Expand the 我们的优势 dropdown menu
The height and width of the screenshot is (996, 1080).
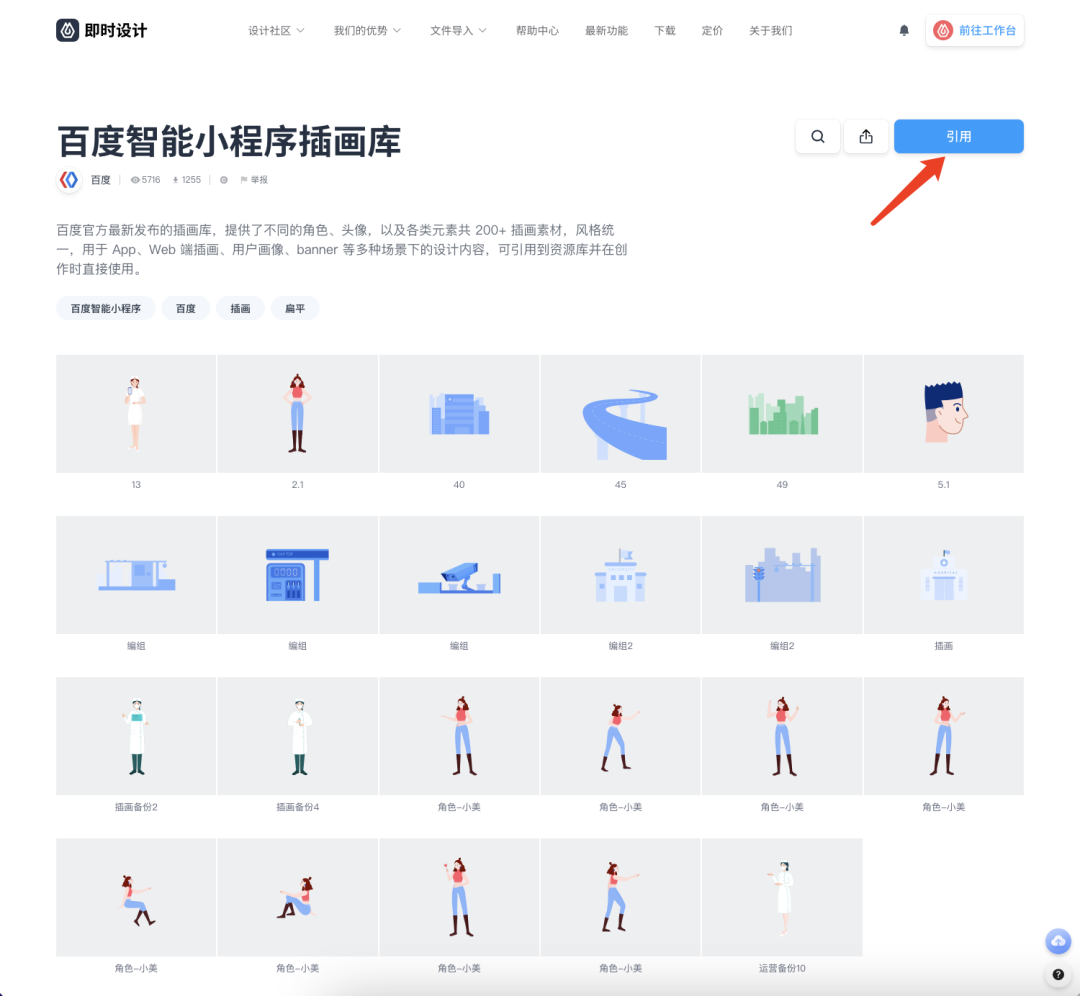(x=367, y=30)
